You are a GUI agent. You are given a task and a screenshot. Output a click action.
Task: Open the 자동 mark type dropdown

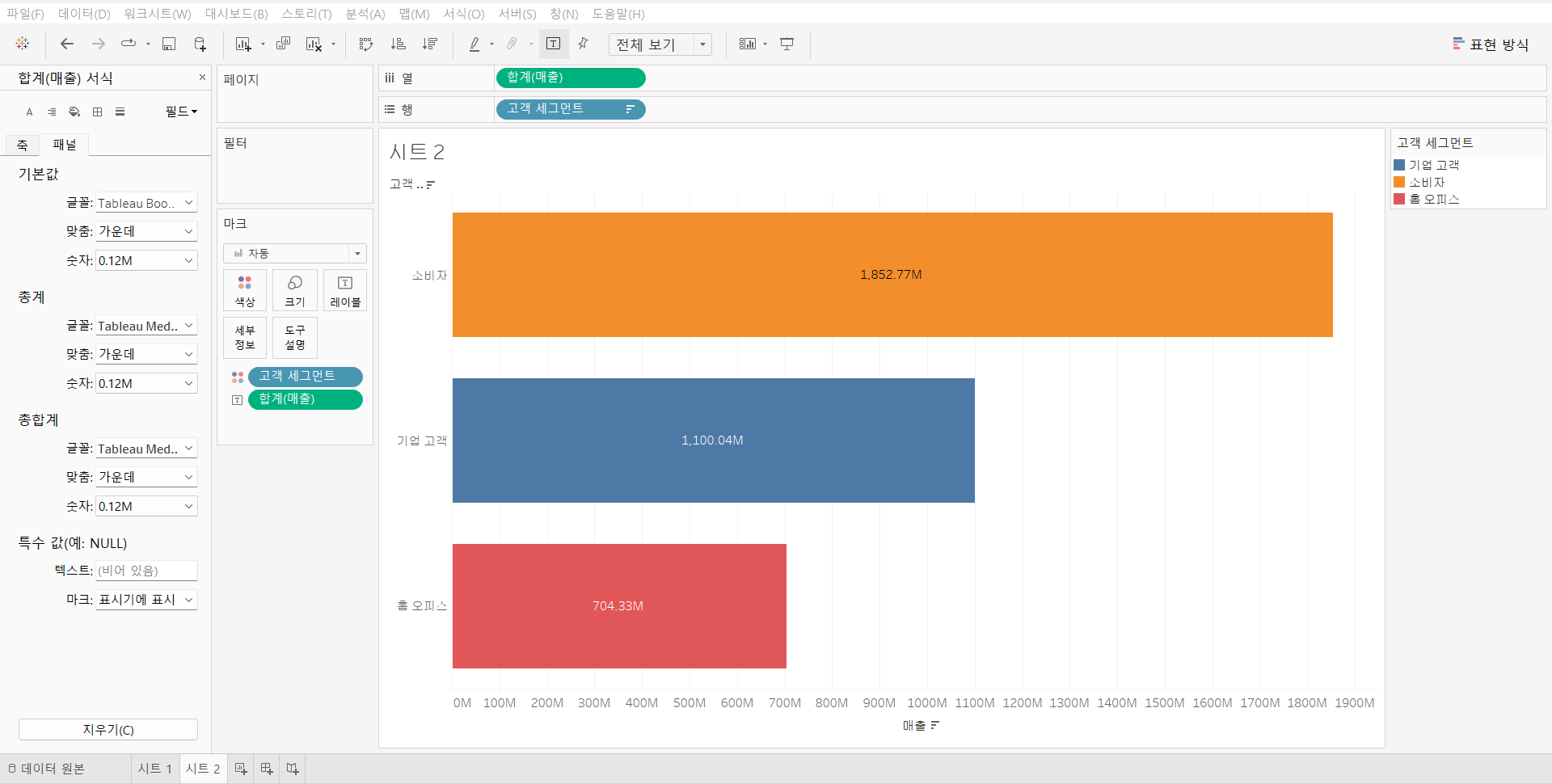click(295, 254)
